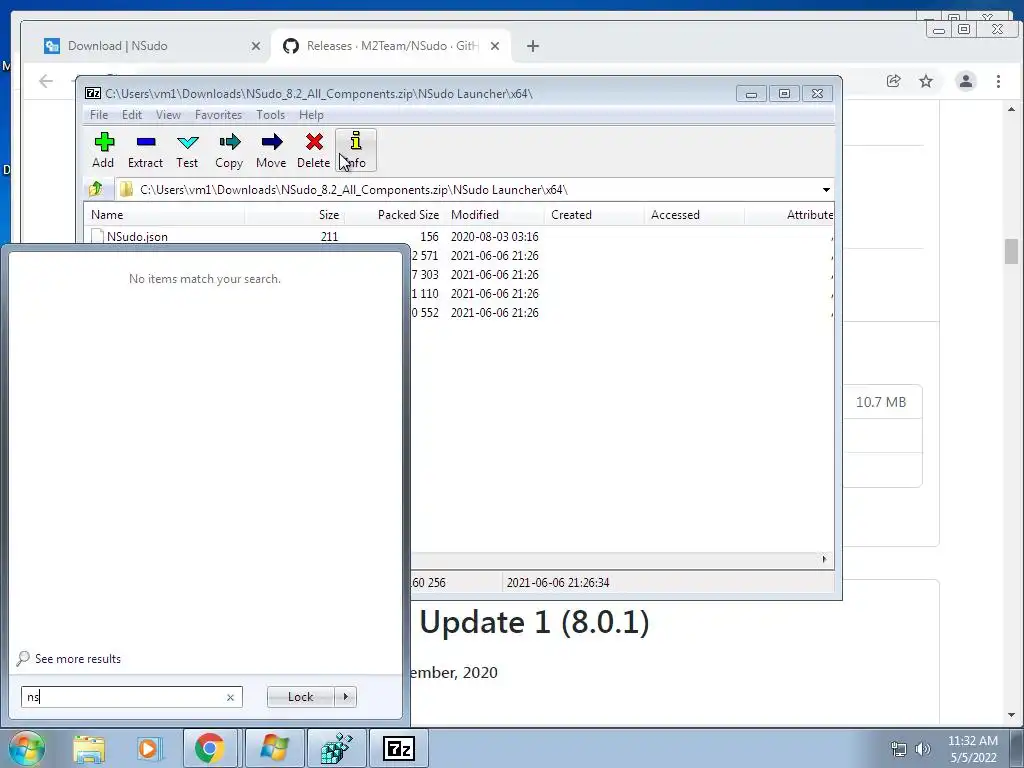
Task: Sort by the Modified column header
Action: coord(494,215)
